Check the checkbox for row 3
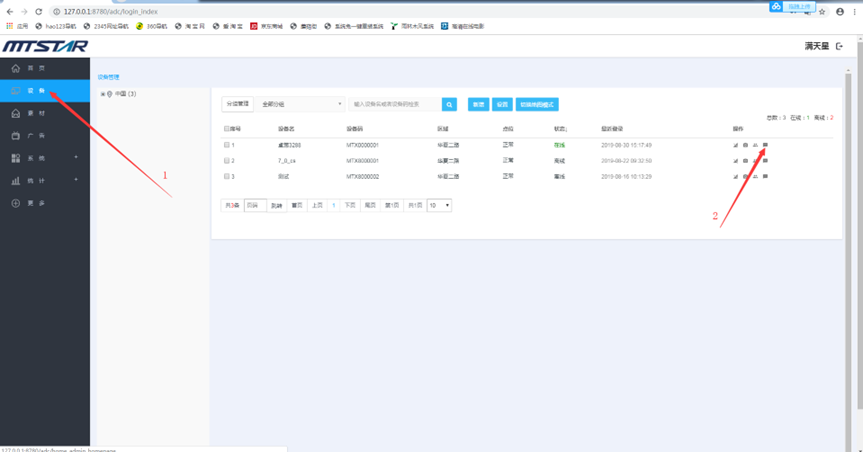The height and width of the screenshot is (452, 863). [x=228, y=176]
